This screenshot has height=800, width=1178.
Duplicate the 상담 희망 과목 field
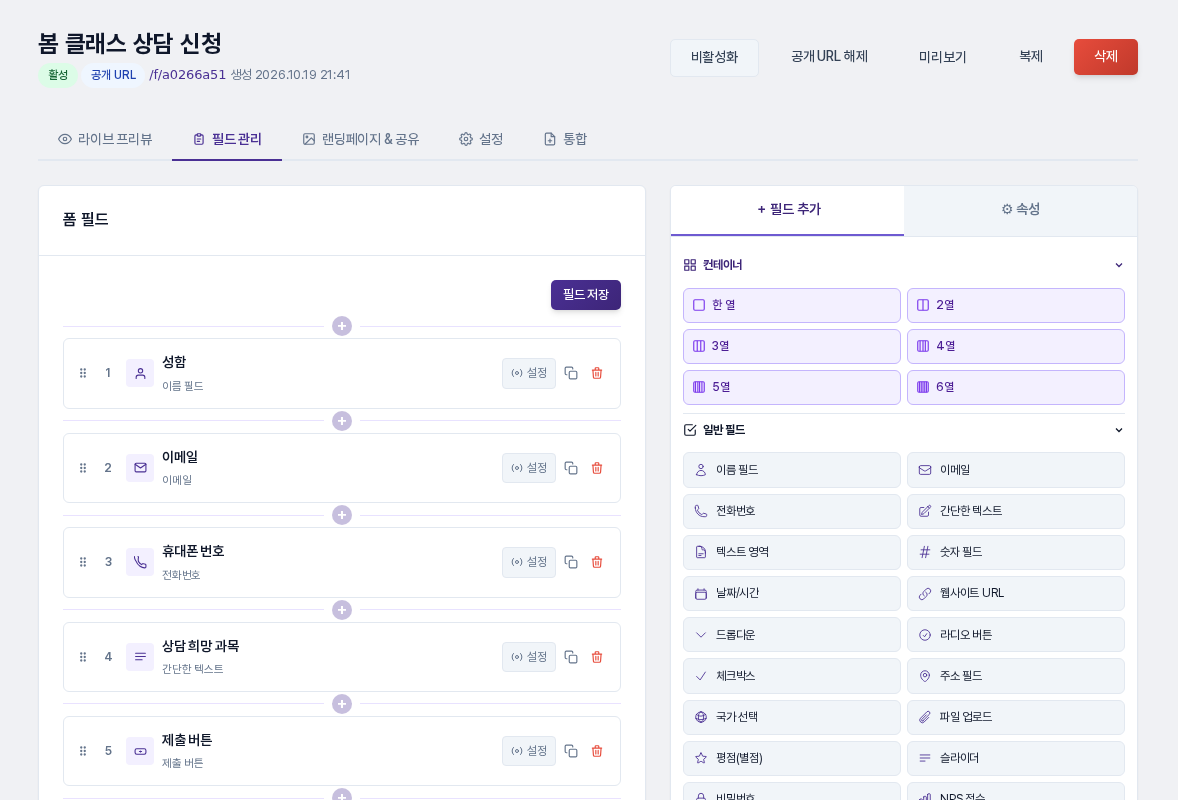tap(571, 657)
